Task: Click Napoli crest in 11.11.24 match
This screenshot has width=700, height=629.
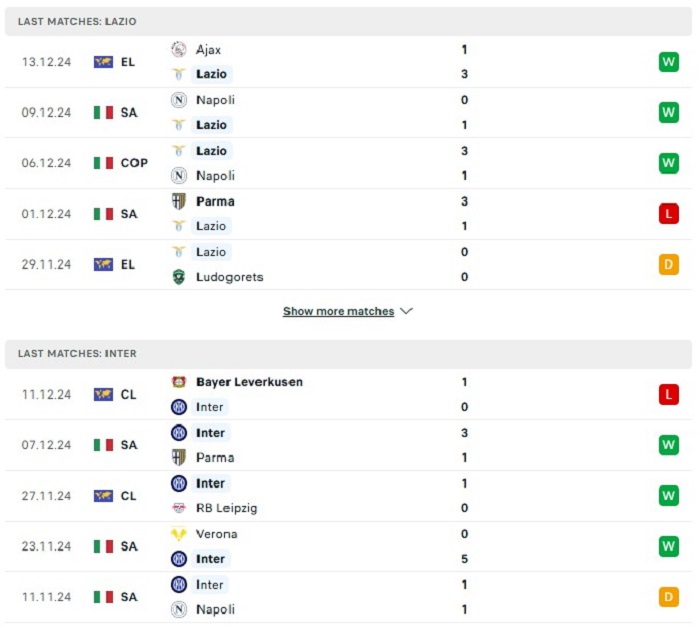Action: (x=179, y=609)
